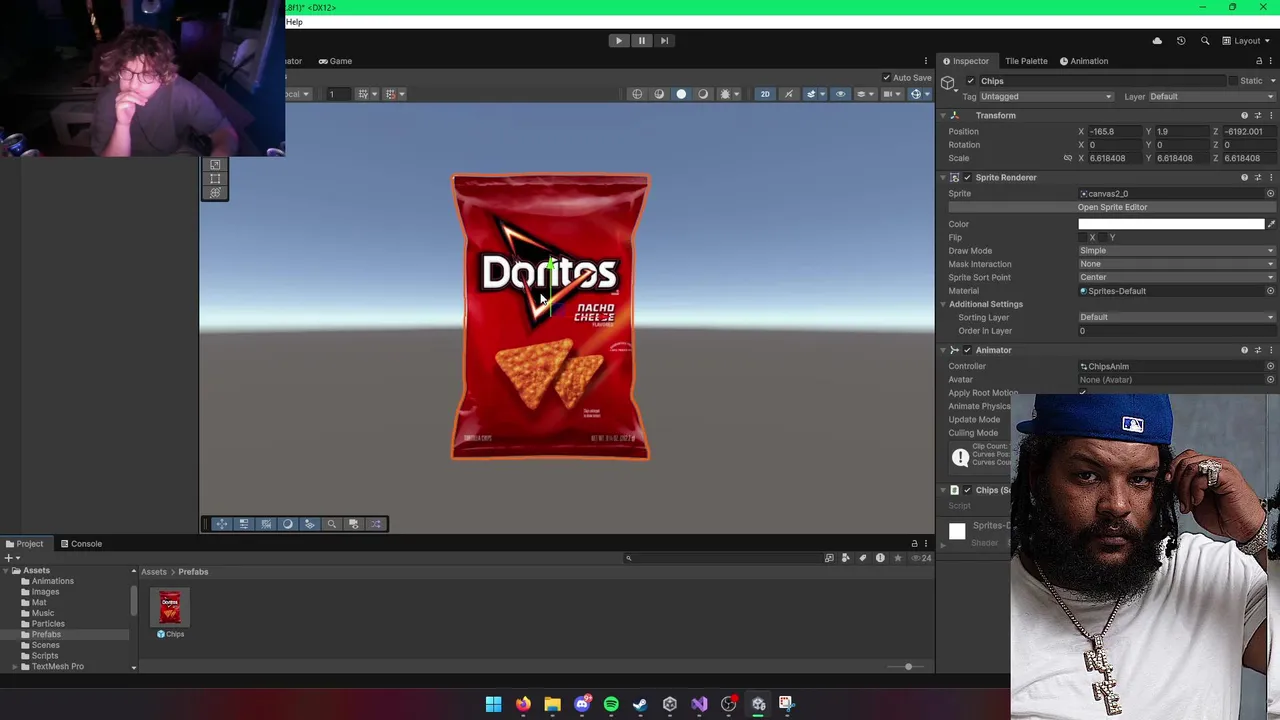
Task: Open the Help menu
Action: [294, 22]
